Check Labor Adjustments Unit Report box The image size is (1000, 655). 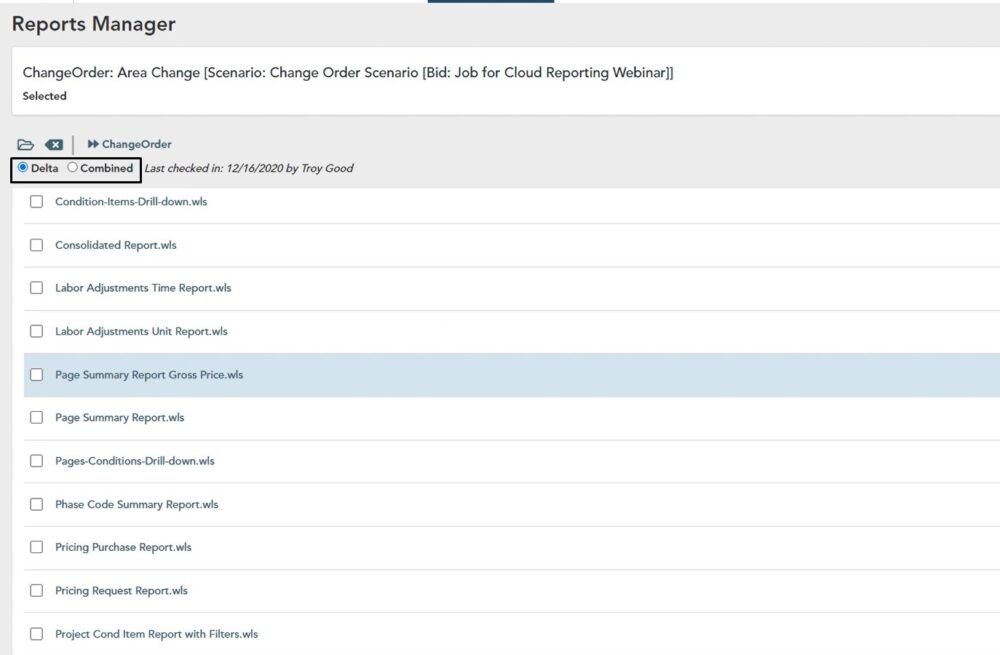36,331
